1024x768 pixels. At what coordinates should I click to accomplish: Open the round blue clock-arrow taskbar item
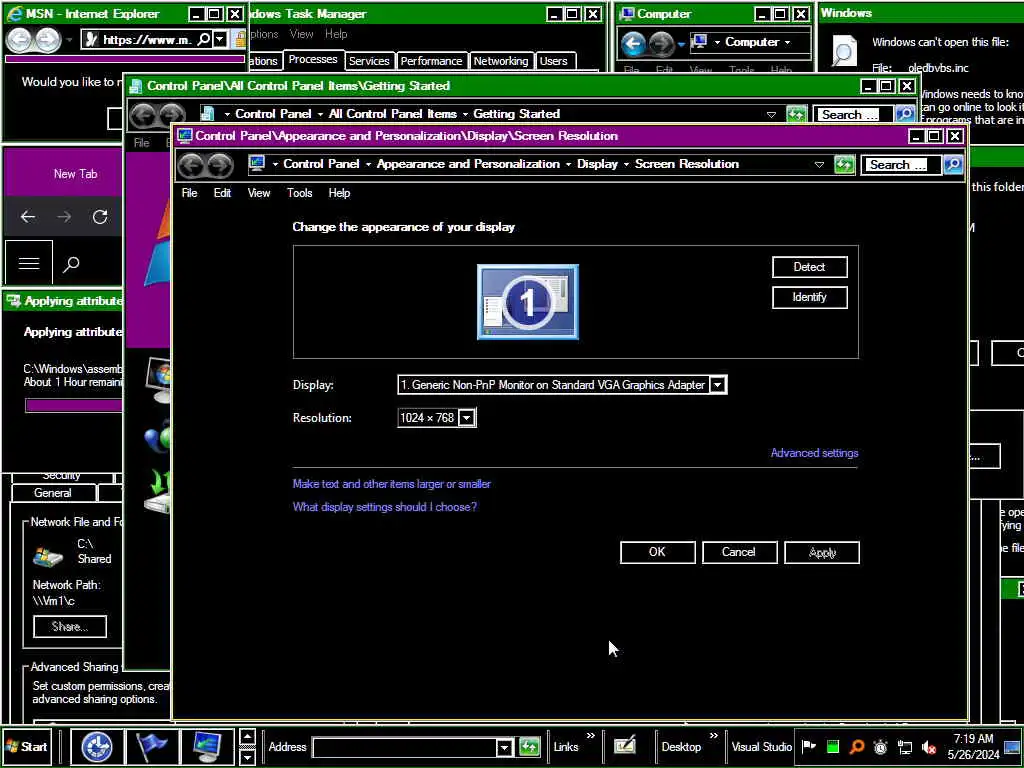pyautogui.click(x=97, y=746)
